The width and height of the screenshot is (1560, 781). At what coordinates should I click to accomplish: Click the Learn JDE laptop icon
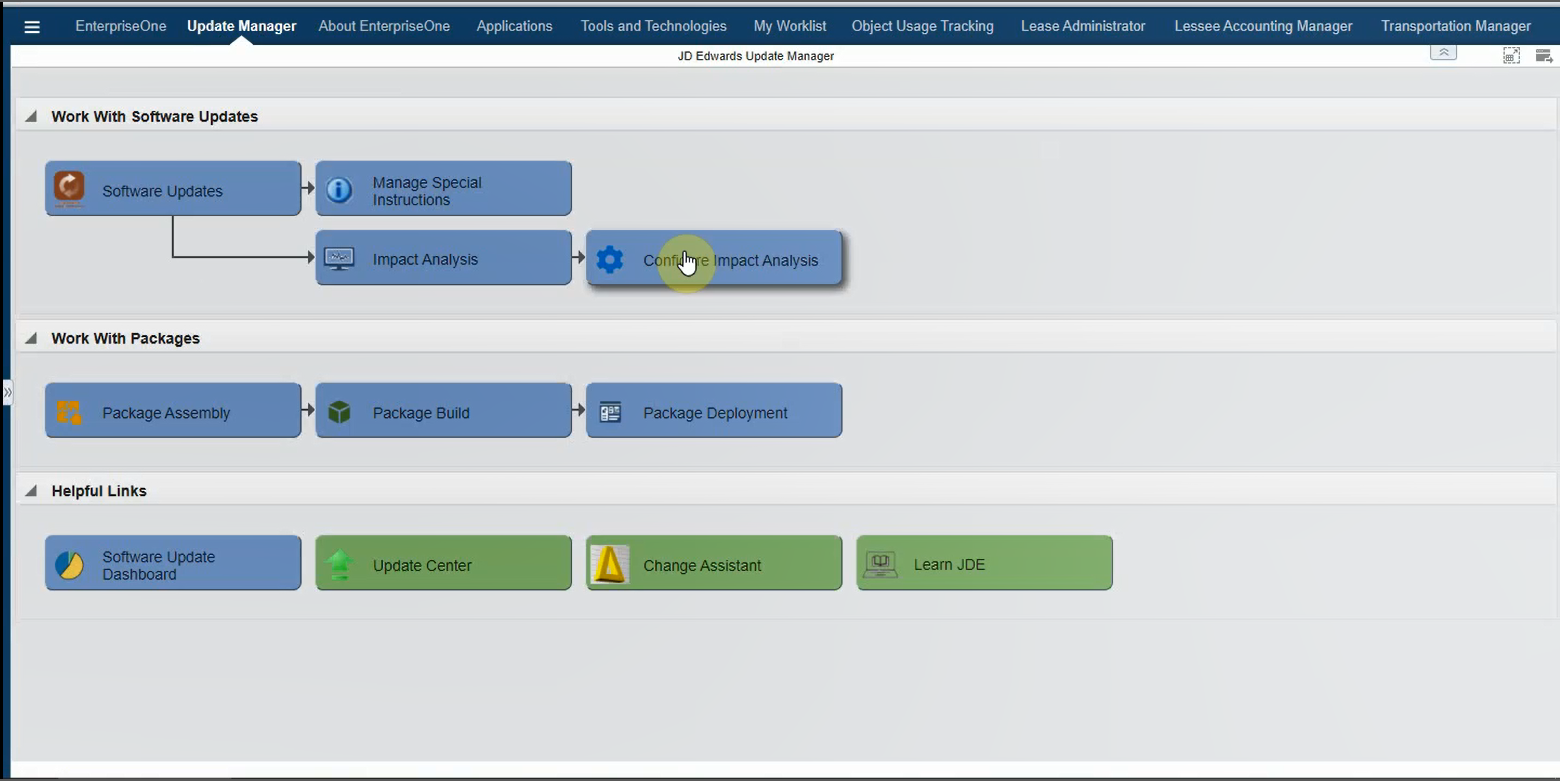[880, 564]
